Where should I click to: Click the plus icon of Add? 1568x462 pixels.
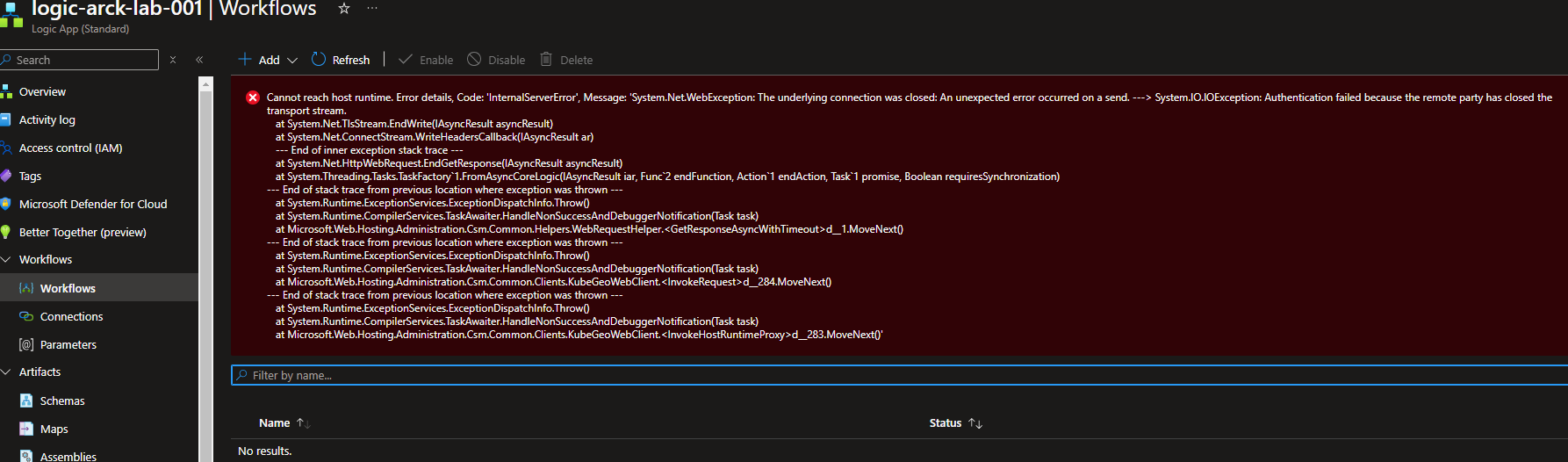[245, 60]
